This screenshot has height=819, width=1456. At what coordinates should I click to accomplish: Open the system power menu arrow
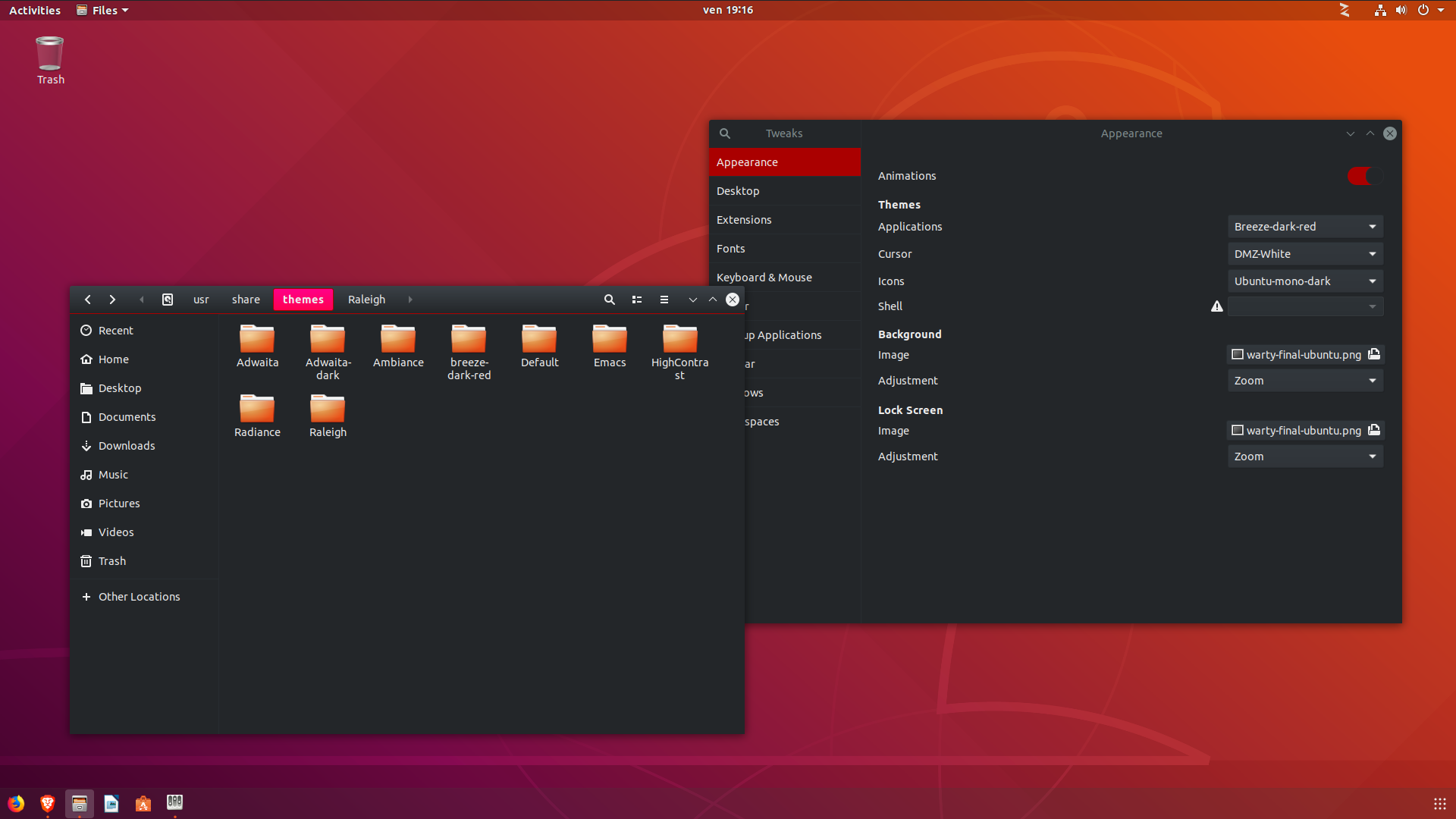click(x=1441, y=10)
